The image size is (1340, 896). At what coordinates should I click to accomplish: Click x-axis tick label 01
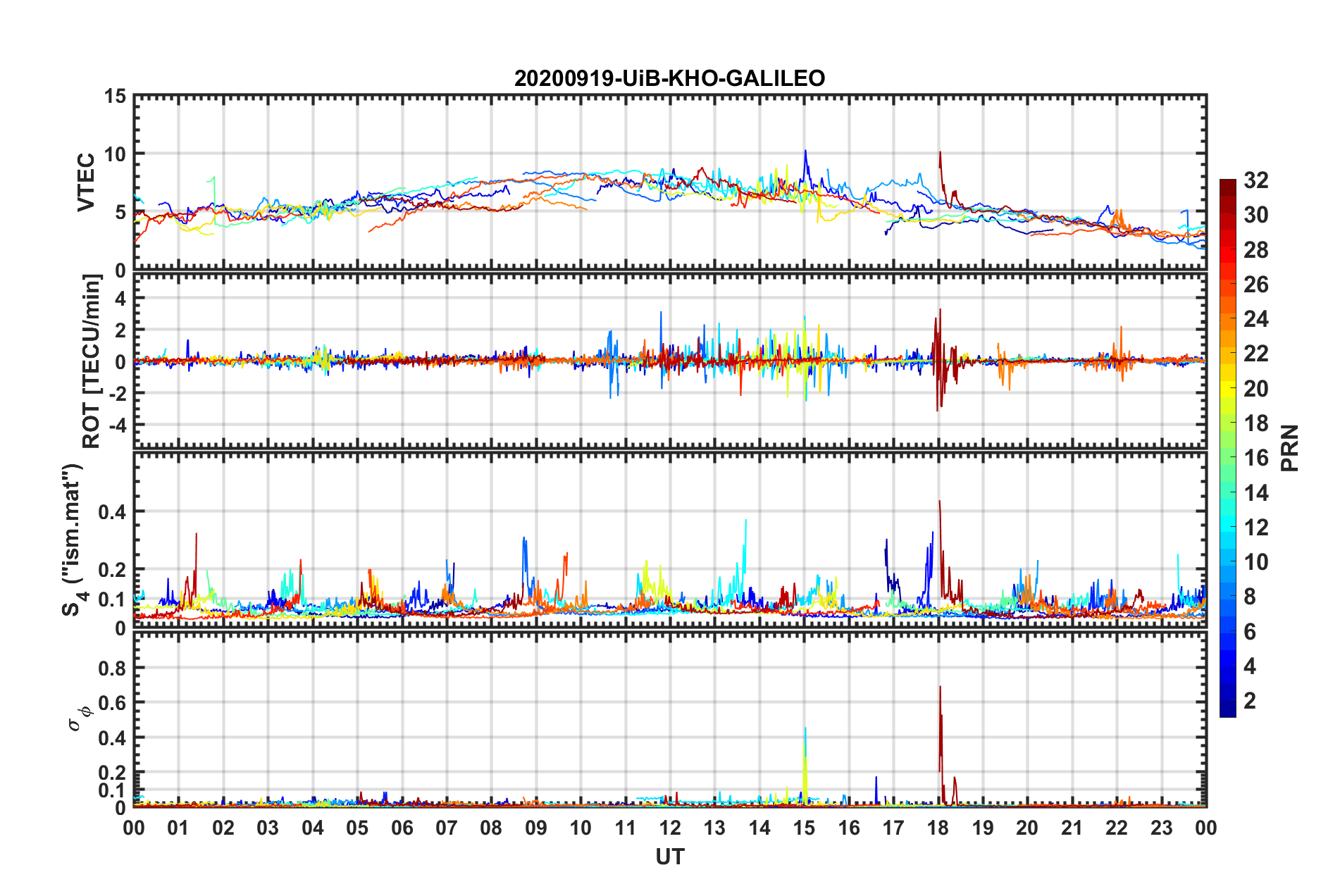[x=178, y=828]
